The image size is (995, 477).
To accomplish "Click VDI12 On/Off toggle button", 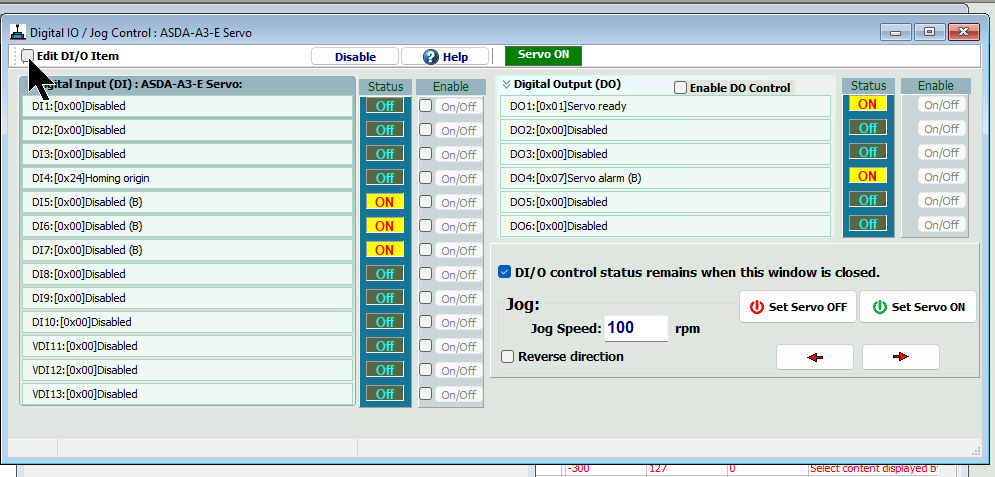I will (458, 370).
